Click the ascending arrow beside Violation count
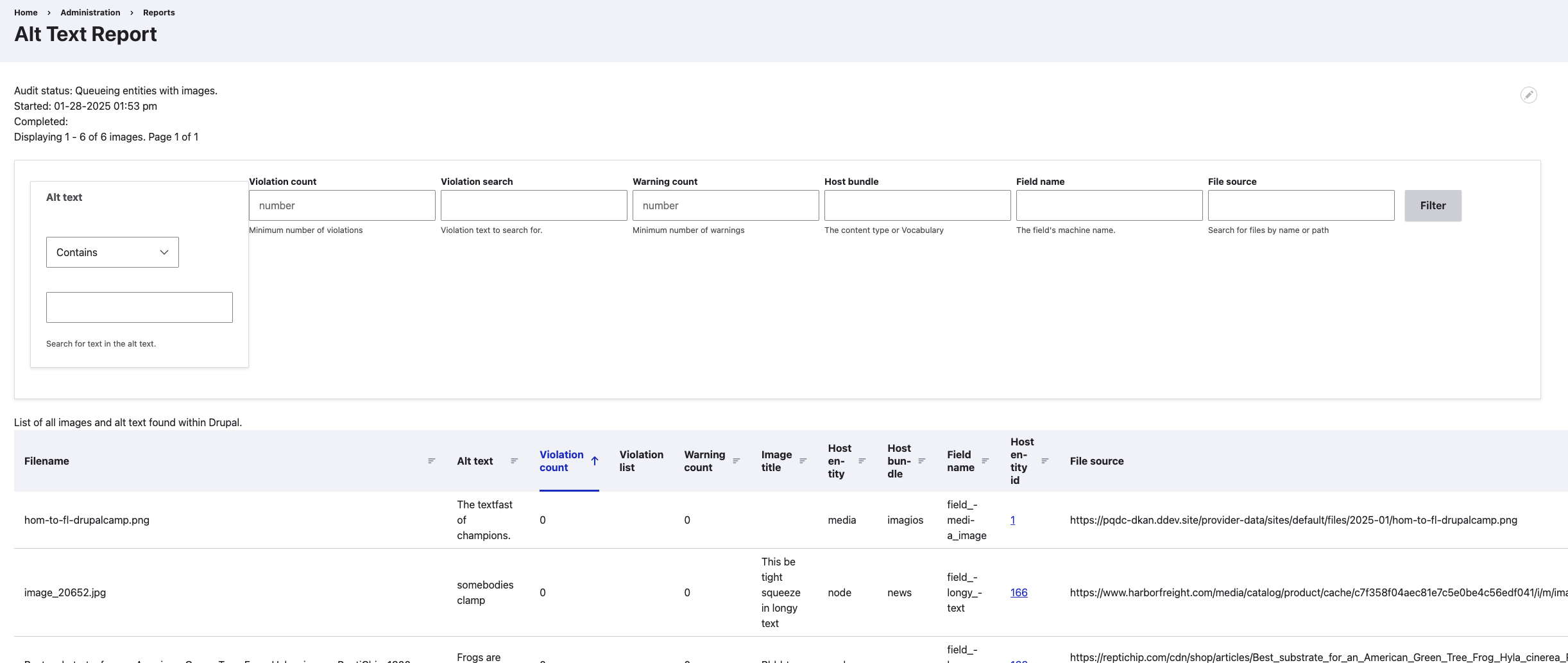Screen dimensions: 1568x663 (595, 461)
